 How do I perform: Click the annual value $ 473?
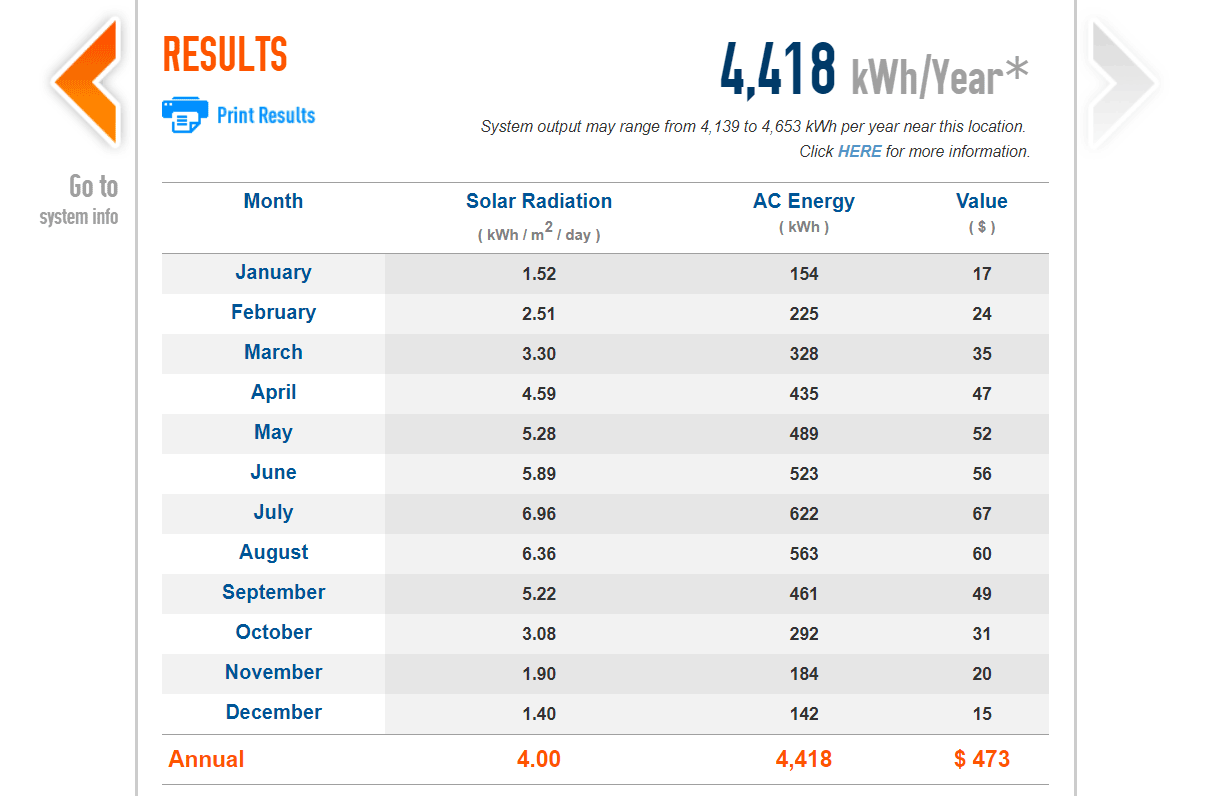click(981, 759)
